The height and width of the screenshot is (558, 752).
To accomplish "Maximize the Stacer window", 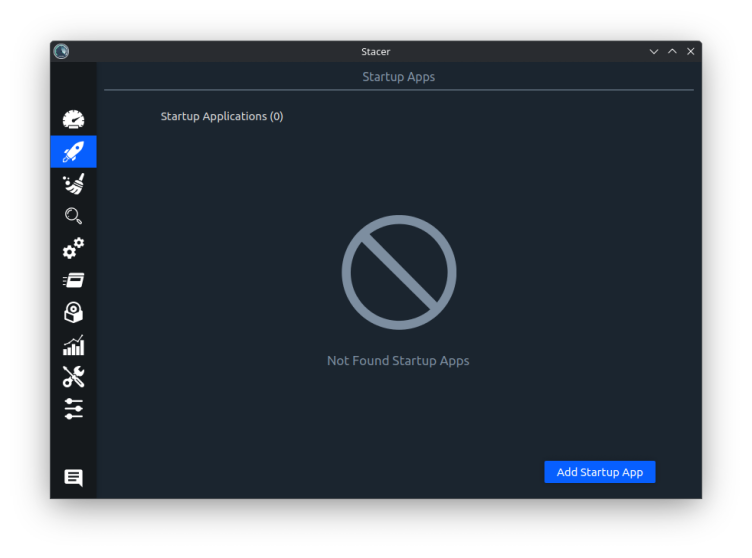I will [x=672, y=51].
